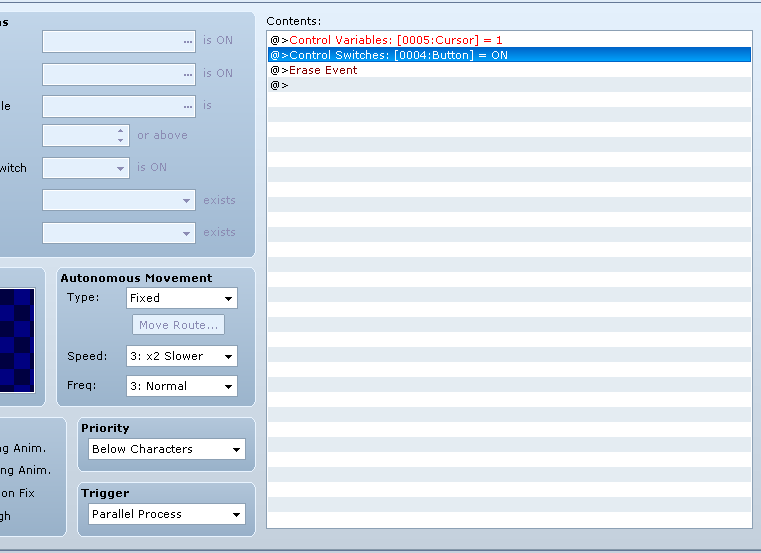Open the self switch condition dropdown
Image resolution: width=761 pixels, height=553 pixels.
(x=86, y=168)
